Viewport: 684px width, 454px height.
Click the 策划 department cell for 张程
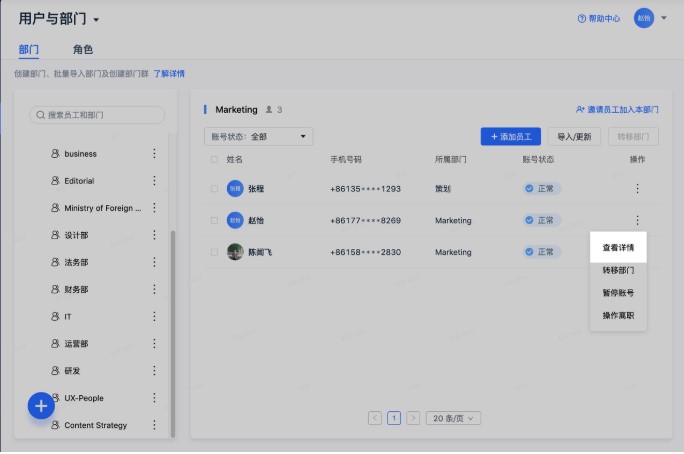443,188
